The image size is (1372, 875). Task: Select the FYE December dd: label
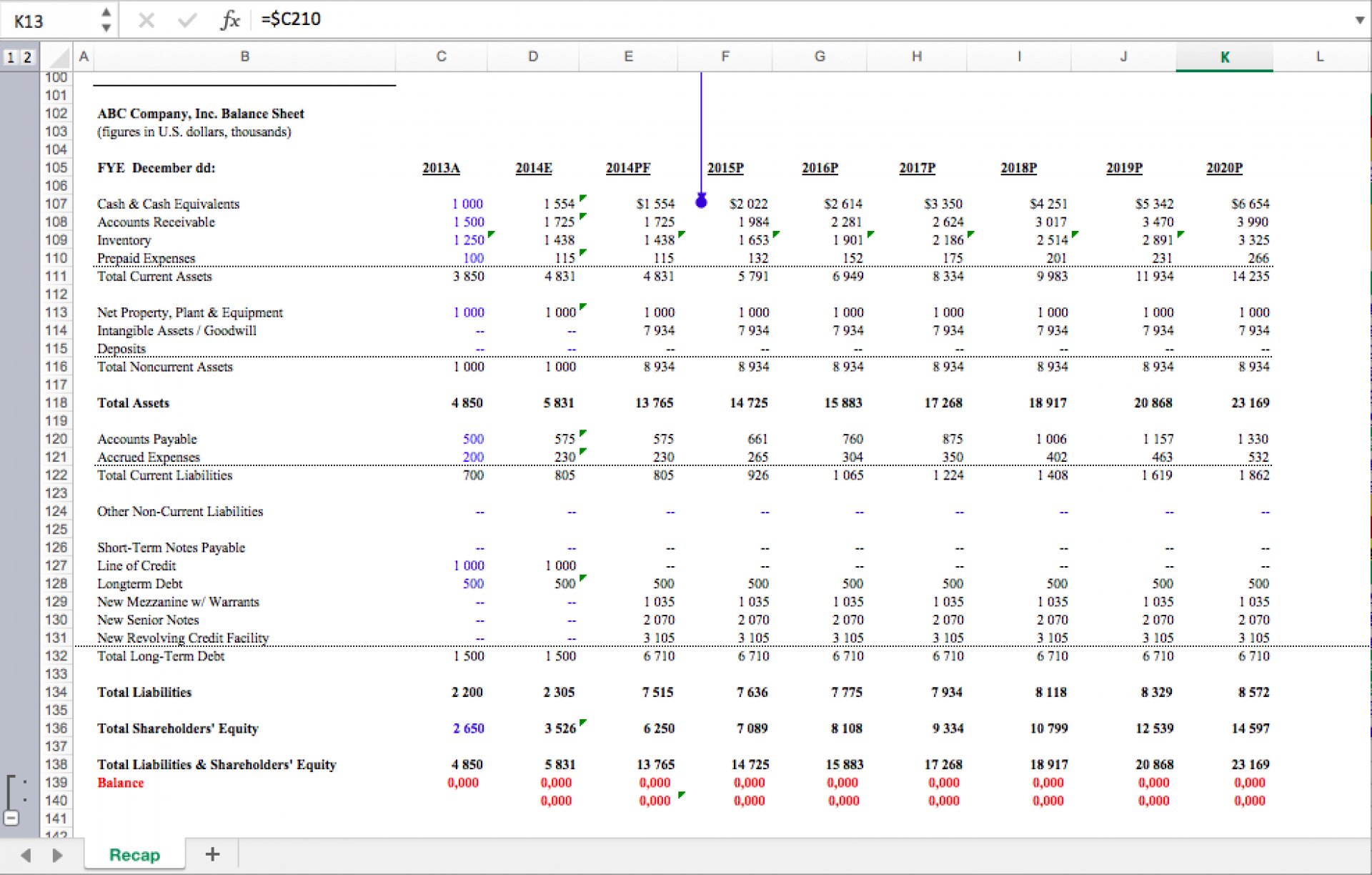click(x=156, y=168)
